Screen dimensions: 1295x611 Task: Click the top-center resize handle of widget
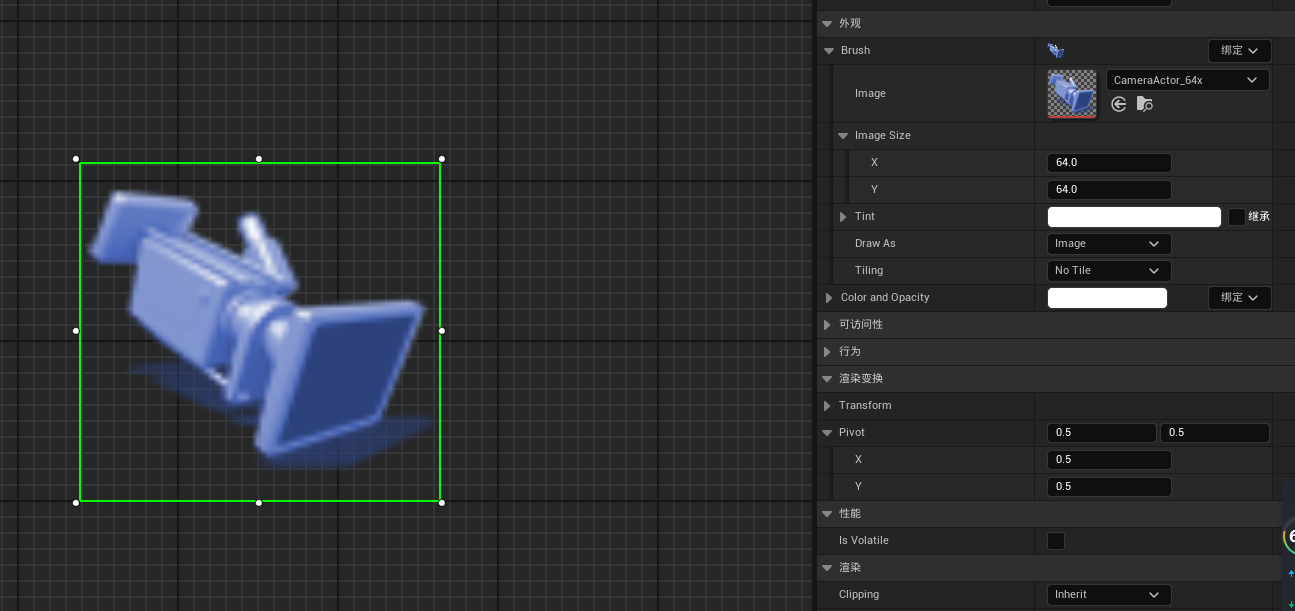coord(259,159)
